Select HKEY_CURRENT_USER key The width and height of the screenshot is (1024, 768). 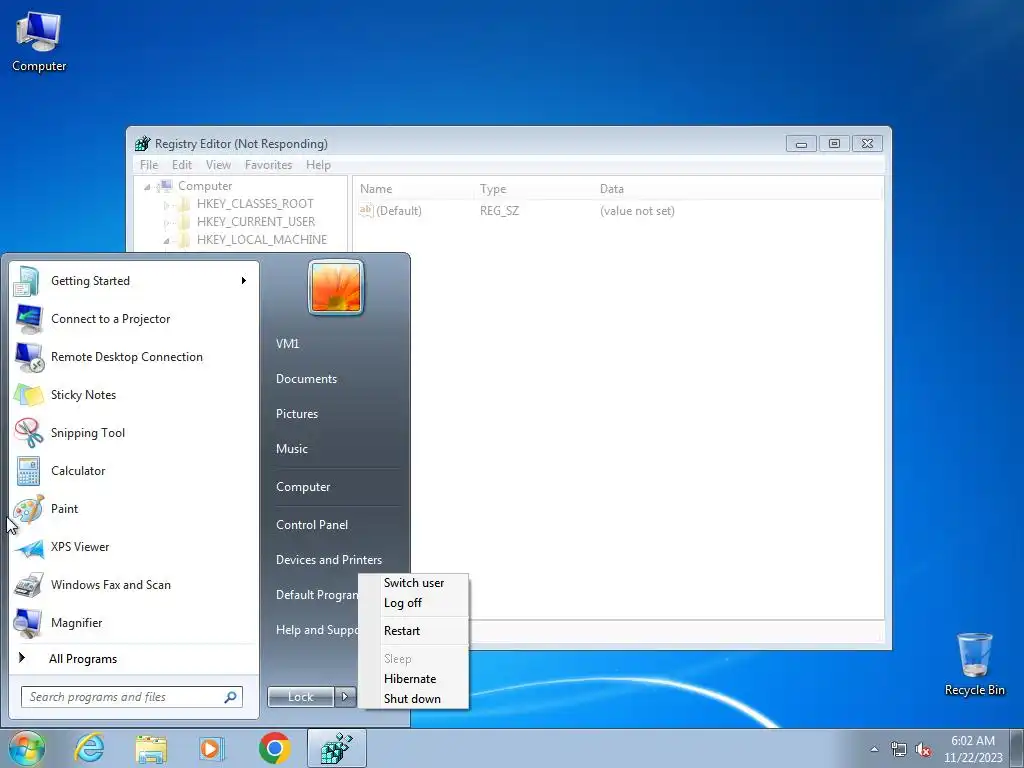tap(256, 222)
